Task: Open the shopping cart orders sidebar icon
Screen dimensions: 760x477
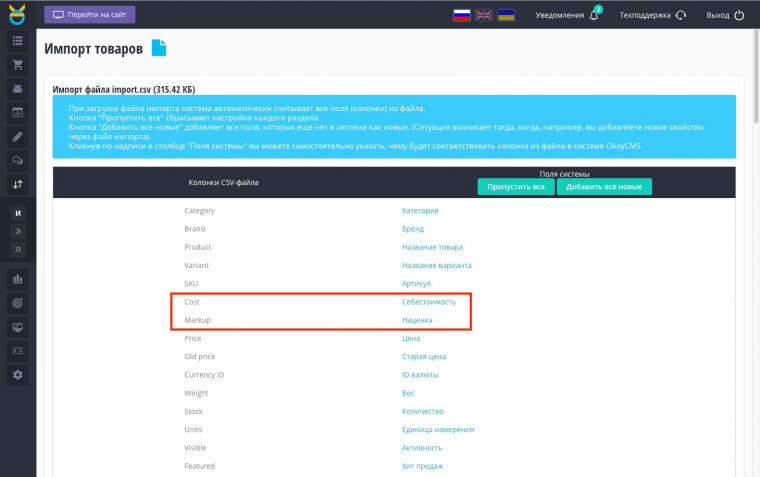Action: [x=17, y=65]
